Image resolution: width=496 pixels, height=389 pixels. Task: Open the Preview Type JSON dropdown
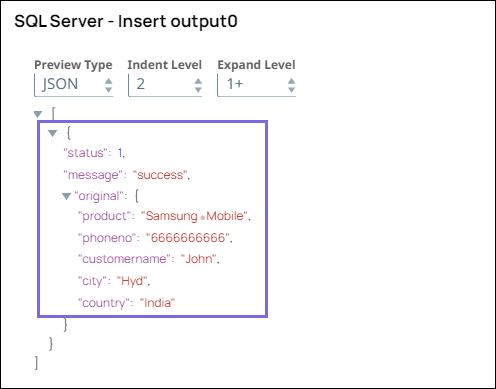[x=74, y=85]
